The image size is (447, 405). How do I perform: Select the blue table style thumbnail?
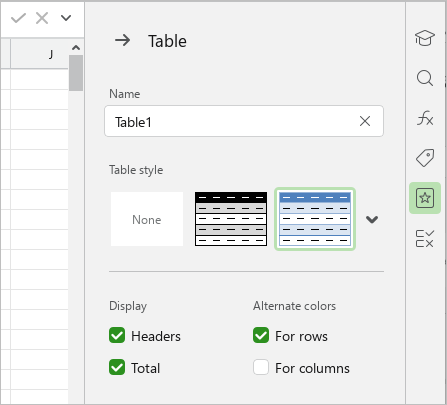pyautogui.click(x=315, y=219)
